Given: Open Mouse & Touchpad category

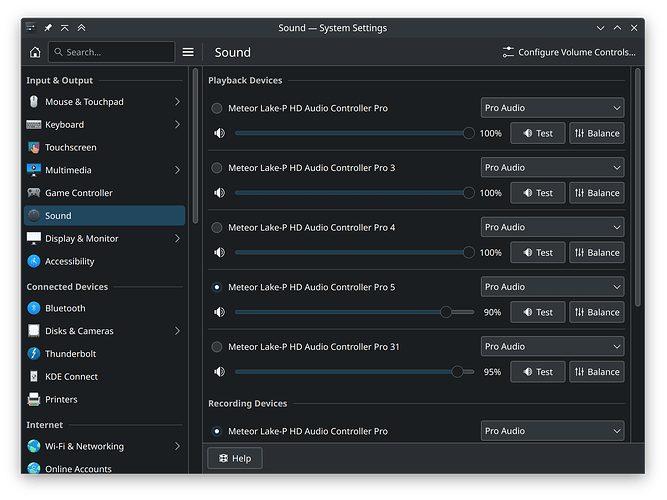Looking at the screenshot, I should click(105, 102).
